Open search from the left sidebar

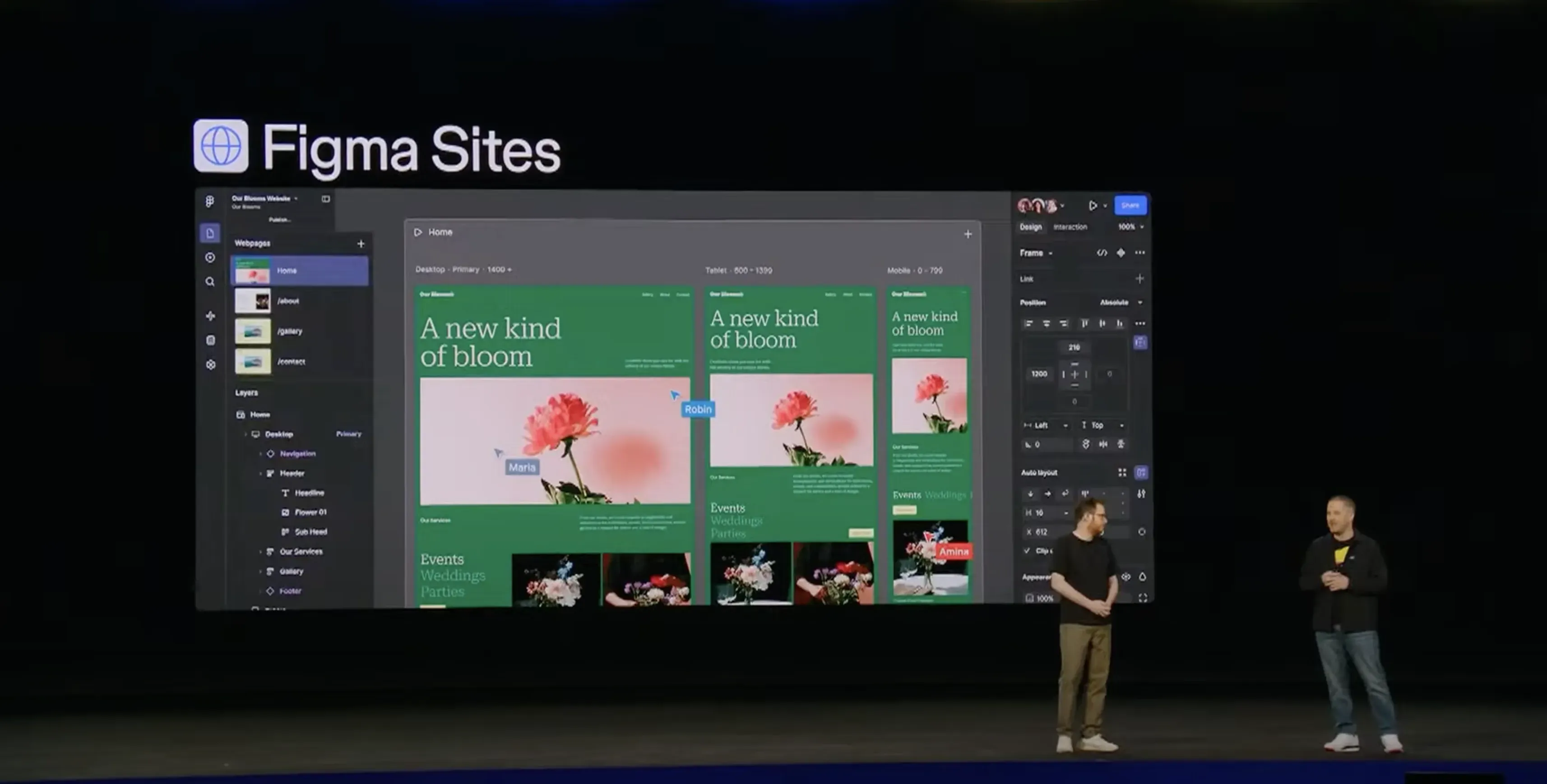[x=209, y=282]
